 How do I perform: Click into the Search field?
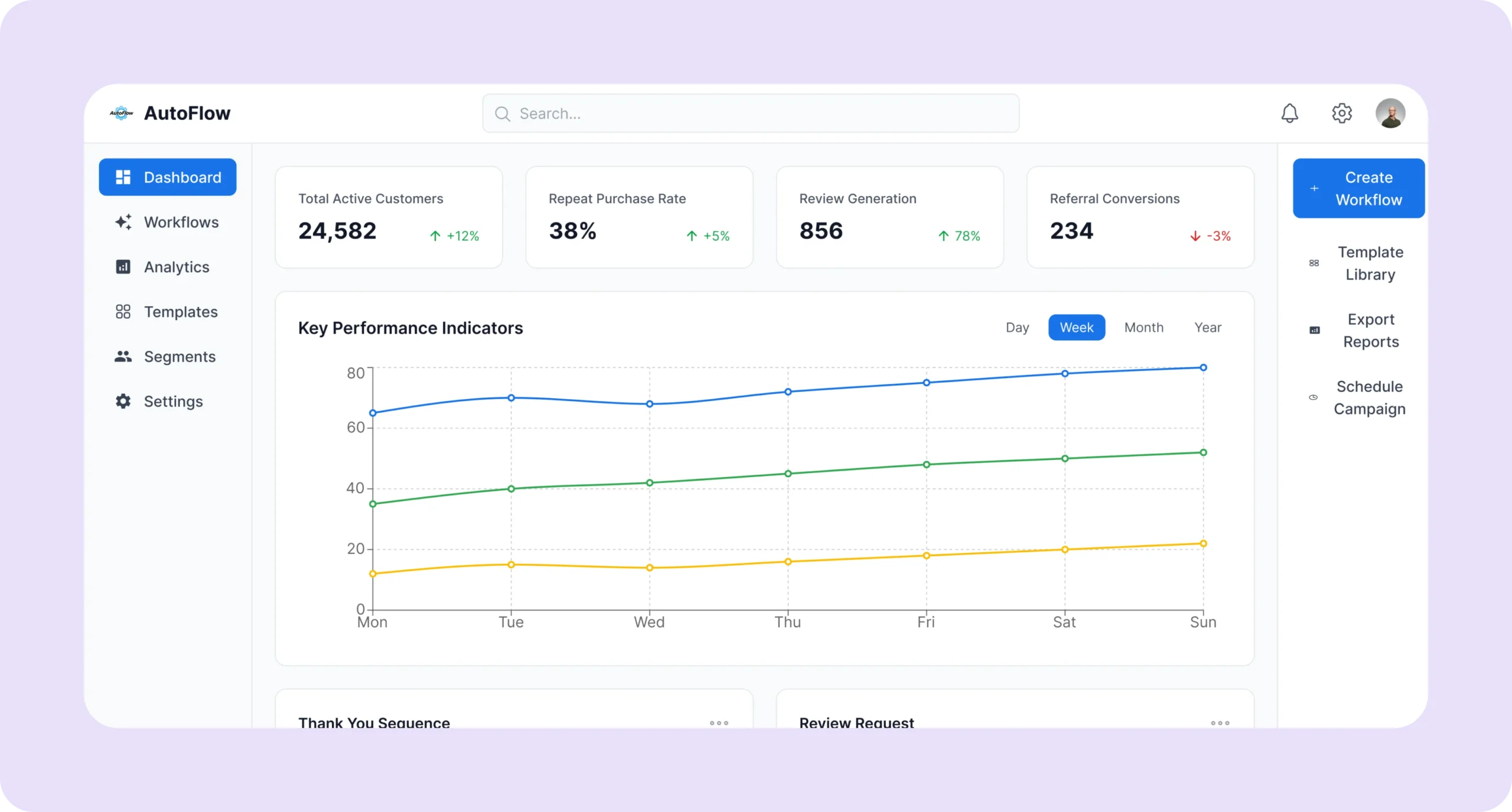pos(750,113)
